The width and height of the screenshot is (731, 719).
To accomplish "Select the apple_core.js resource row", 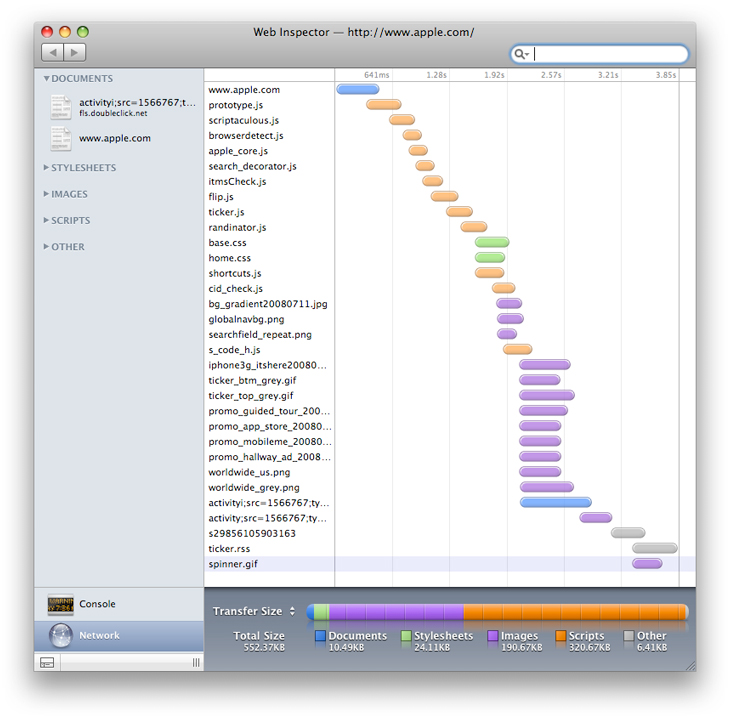I will (450, 151).
